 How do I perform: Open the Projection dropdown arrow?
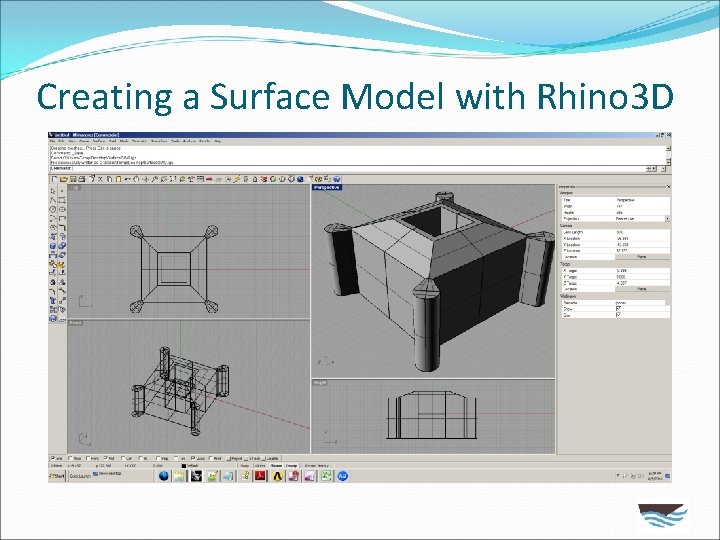pos(668,219)
